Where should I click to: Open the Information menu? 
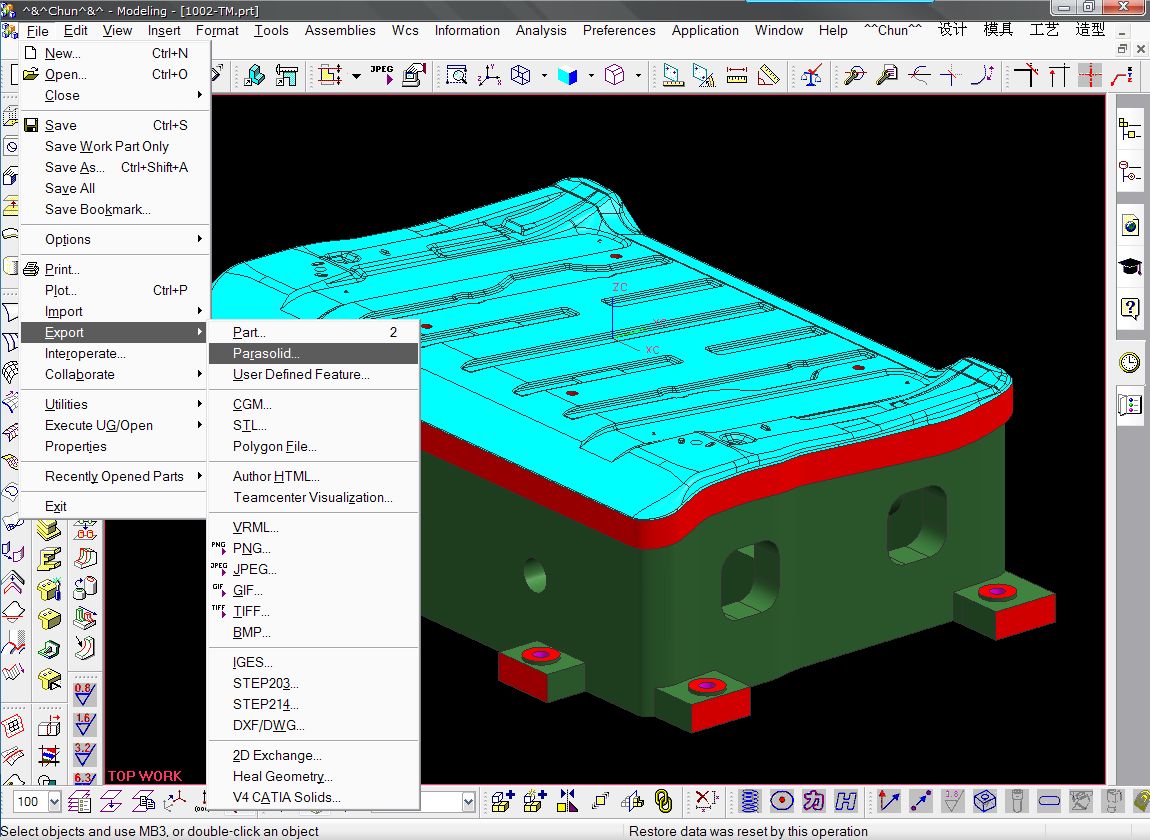466,30
